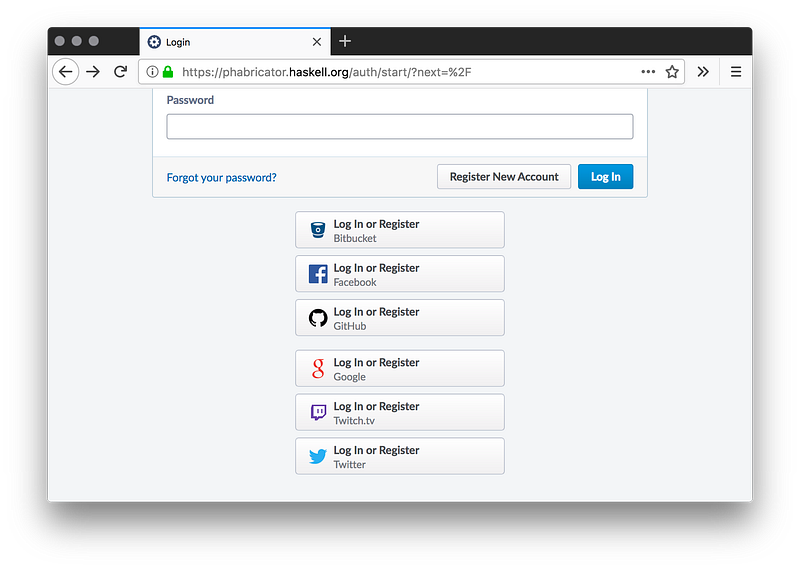Image resolution: width=800 pixels, height=570 pixels.
Task: Open page actions ellipsis menu
Action: (x=648, y=72)
